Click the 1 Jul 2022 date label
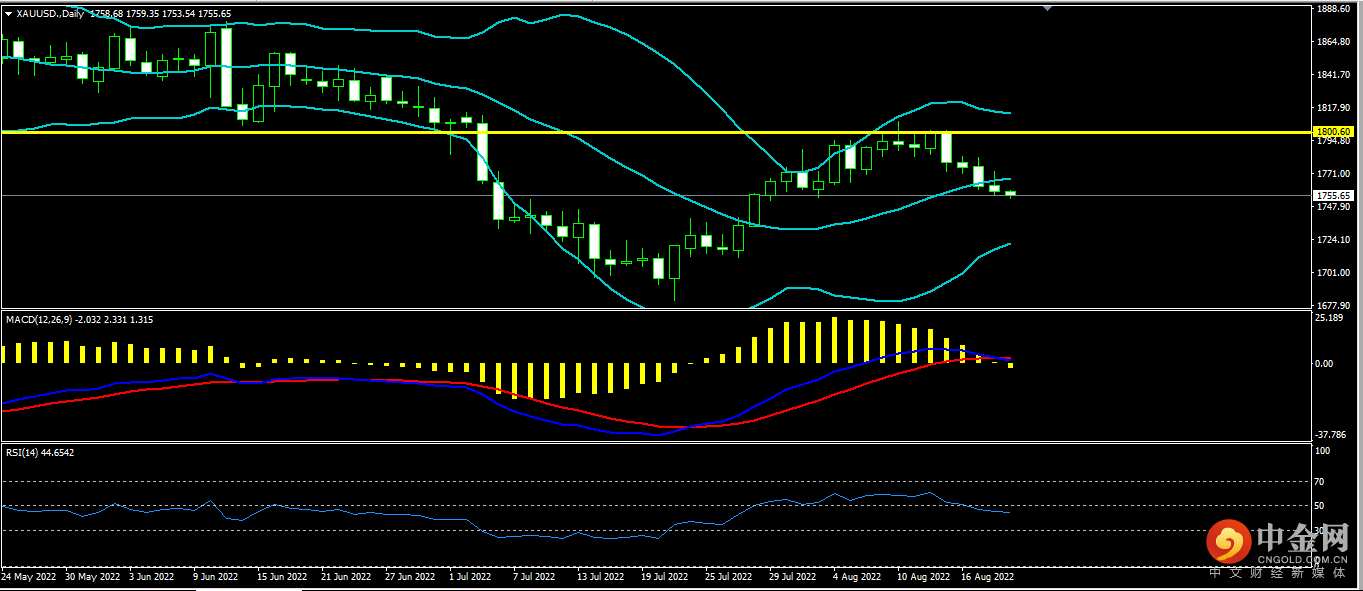Image resolution: width=1363 pixels, height=591 pixels. tap(471, 577)
